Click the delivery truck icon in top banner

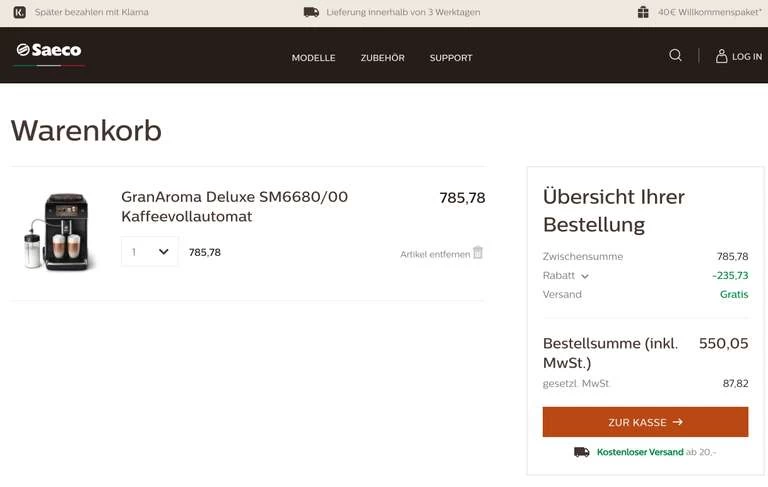click(x=311, y=12)
